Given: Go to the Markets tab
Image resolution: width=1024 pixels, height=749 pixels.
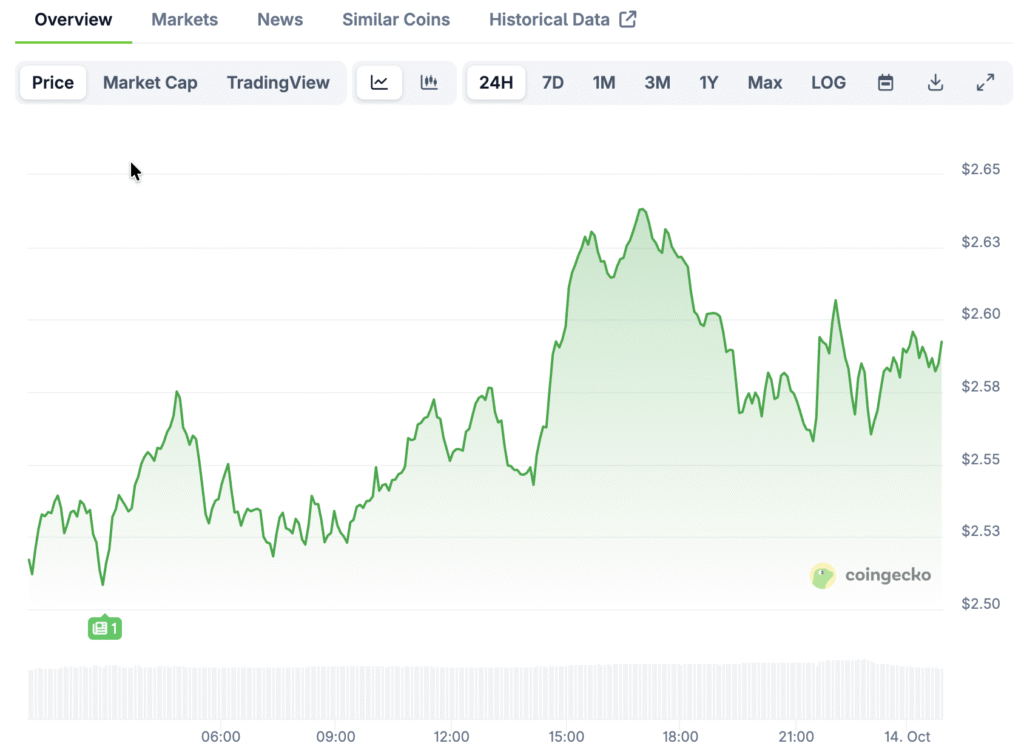Looking at the screenshot, I should click(x=184, y=20).
